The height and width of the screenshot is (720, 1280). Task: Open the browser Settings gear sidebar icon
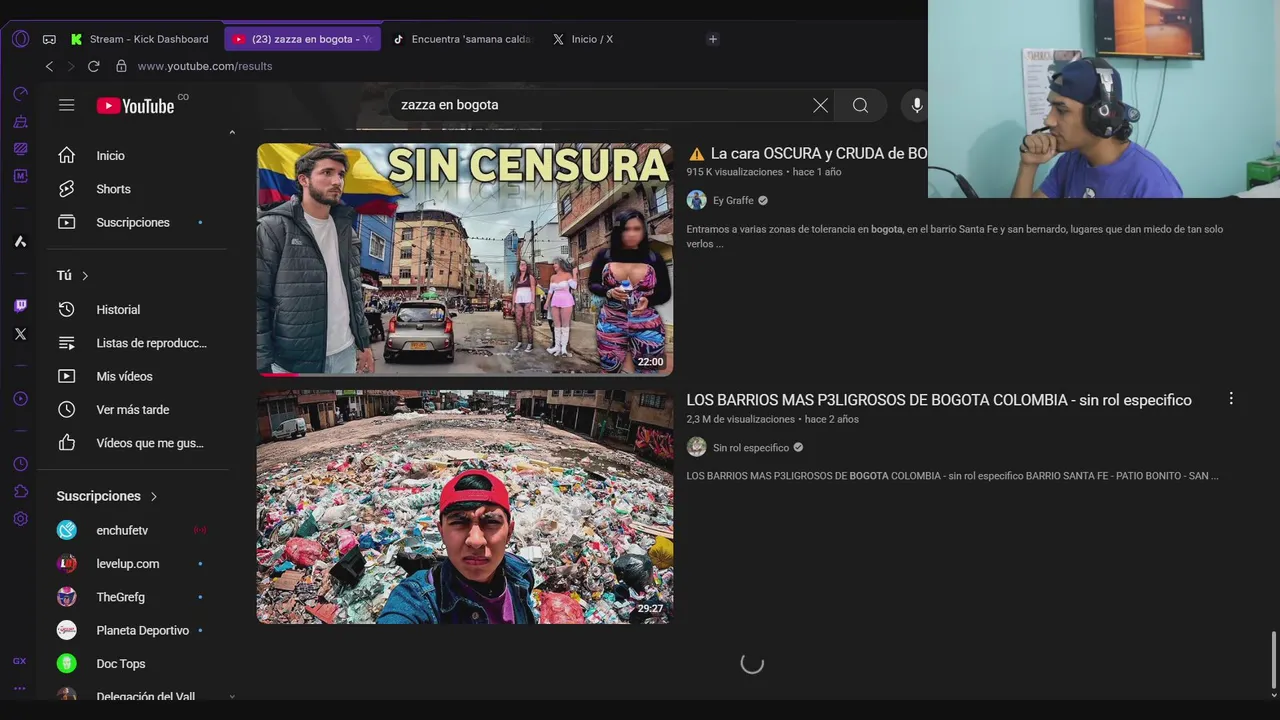(20, 519)
